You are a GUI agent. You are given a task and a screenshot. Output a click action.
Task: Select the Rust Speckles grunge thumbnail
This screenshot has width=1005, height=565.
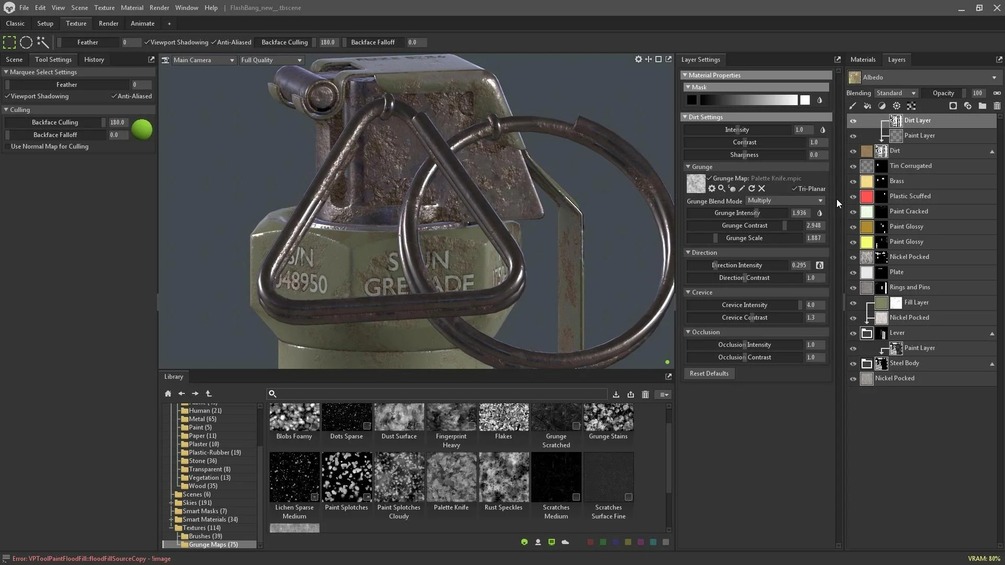[503, 477]
